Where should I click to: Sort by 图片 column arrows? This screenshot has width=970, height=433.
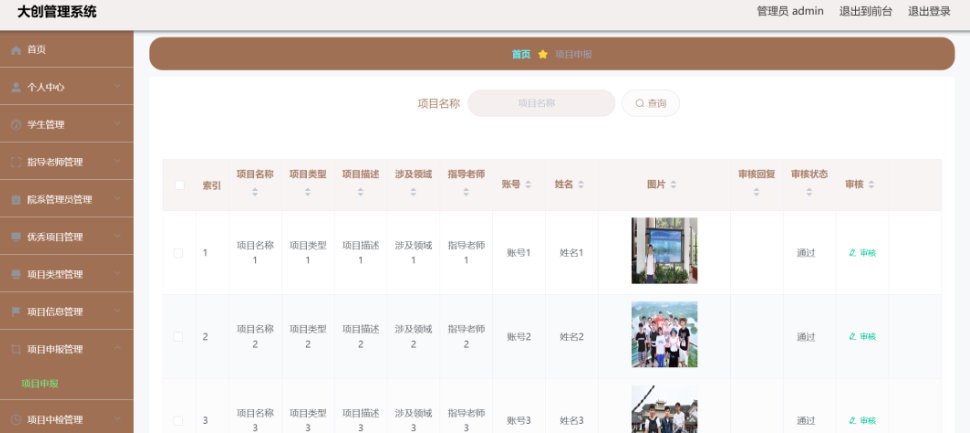(673, 184)
